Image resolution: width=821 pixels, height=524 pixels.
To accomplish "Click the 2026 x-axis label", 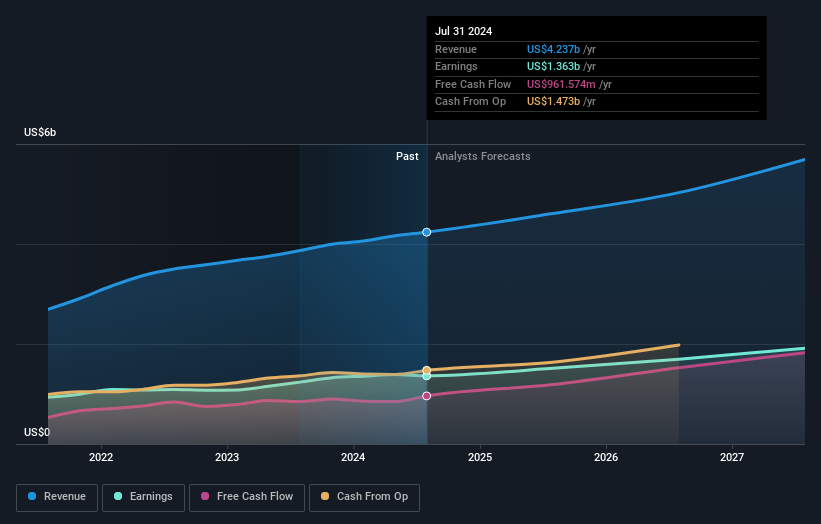I will (x=606, y=457).
